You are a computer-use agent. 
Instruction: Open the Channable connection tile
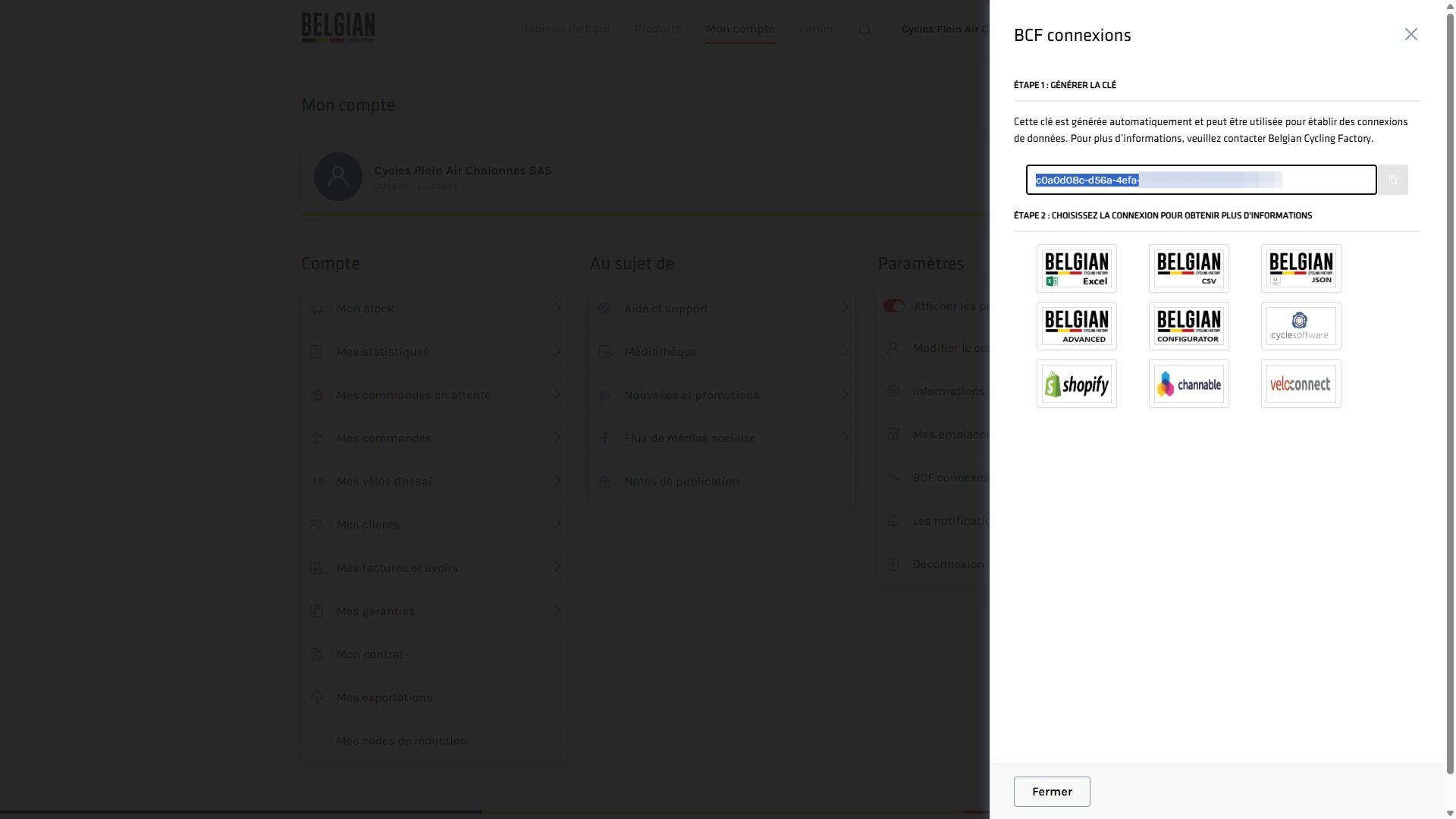[1188, 384]
